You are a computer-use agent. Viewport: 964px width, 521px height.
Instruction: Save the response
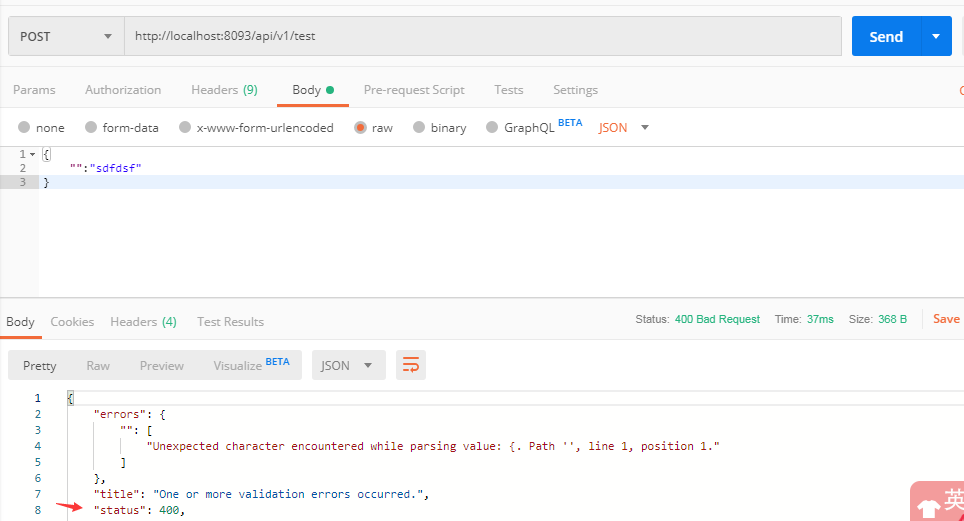(x=946, y=319)
